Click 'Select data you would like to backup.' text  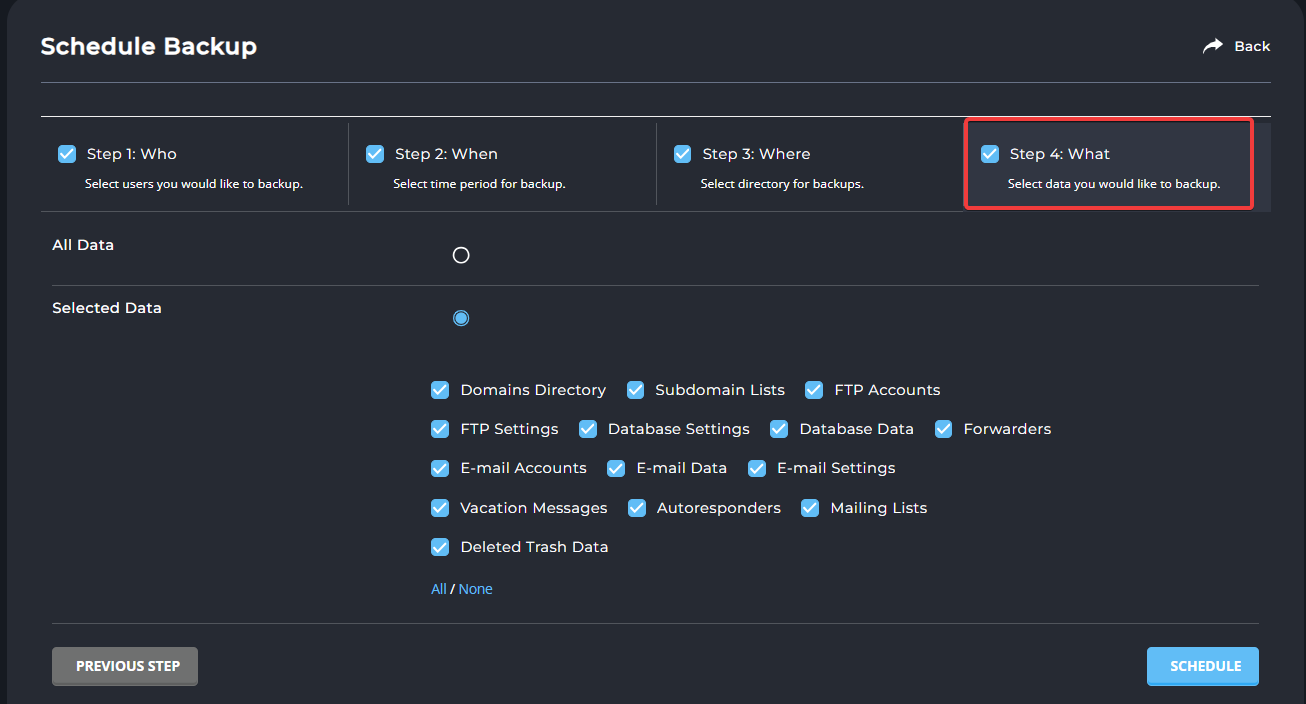click(1114, 184)
